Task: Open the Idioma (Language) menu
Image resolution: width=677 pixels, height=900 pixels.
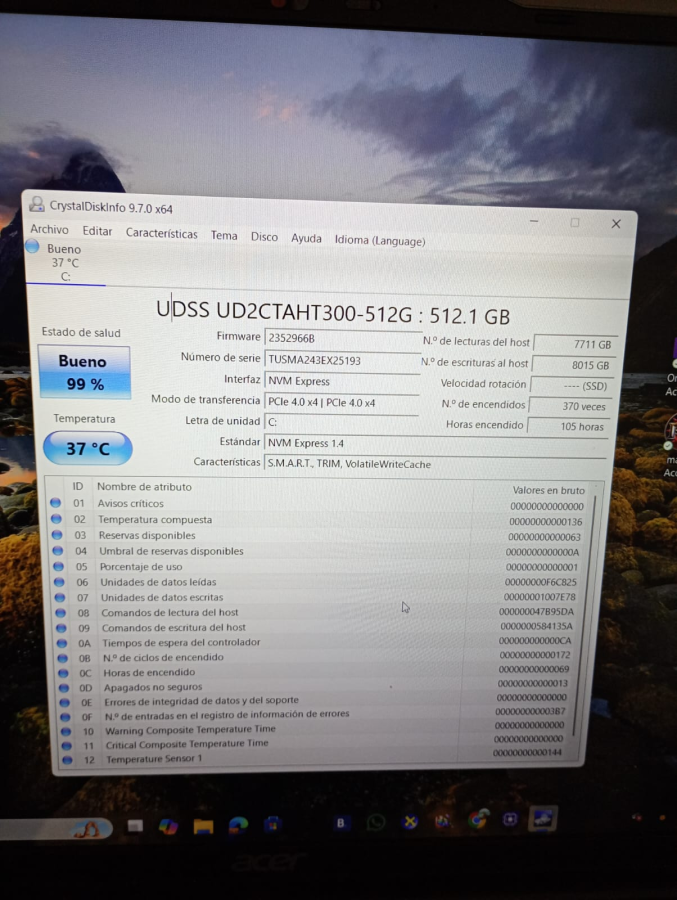Action: coord(380,240)
